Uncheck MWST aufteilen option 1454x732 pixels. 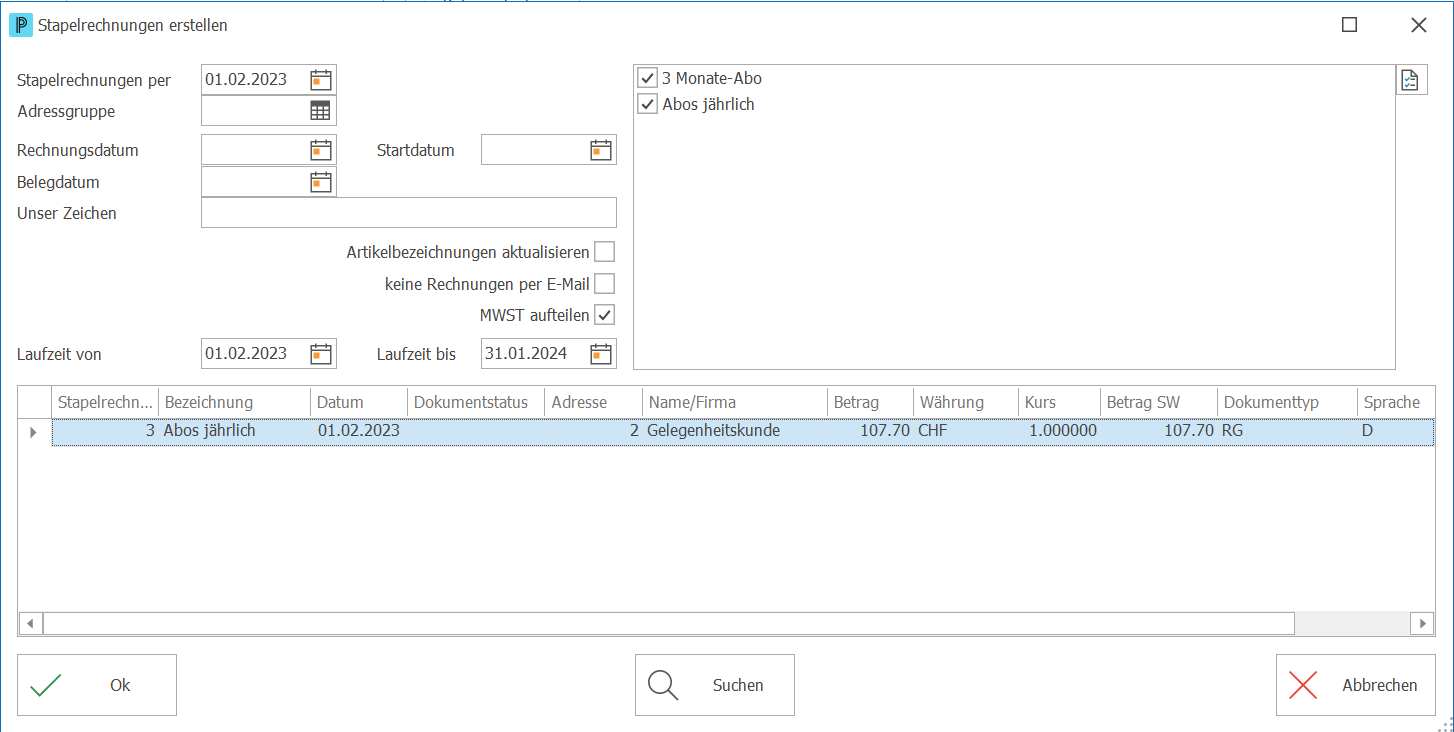click(x=605, y=315)
